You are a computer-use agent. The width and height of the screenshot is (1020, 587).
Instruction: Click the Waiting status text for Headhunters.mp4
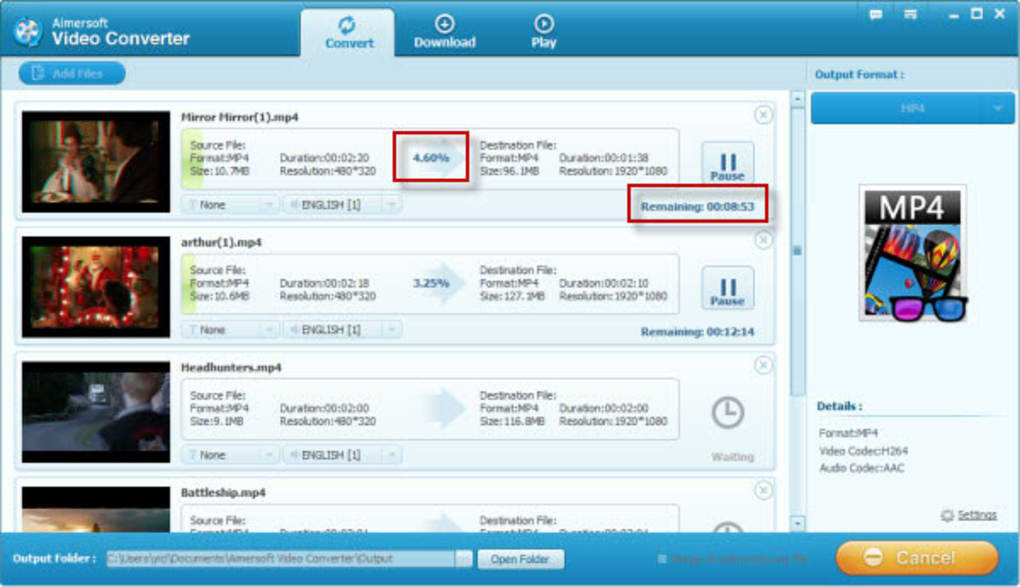coord(732,457)
